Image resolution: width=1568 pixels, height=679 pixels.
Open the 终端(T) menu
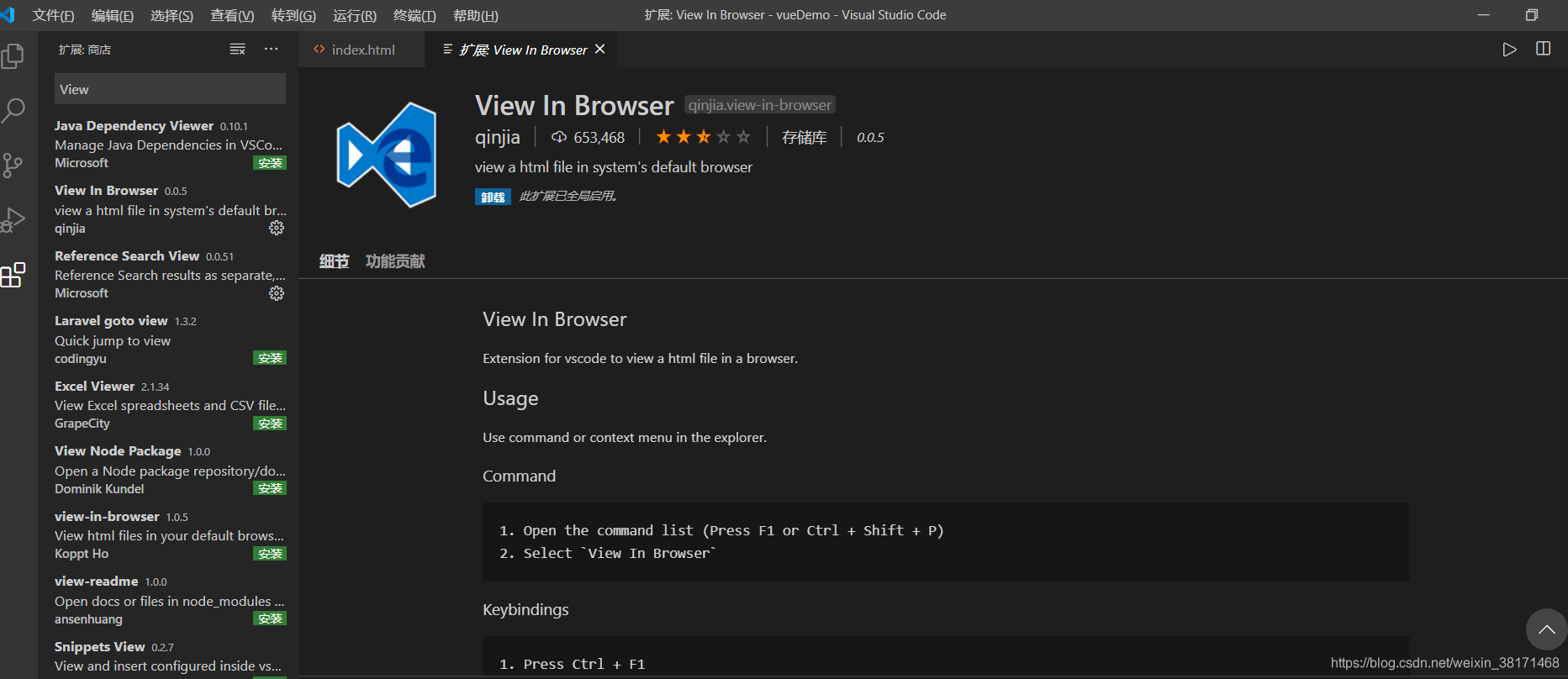click(x=414, y=15)
